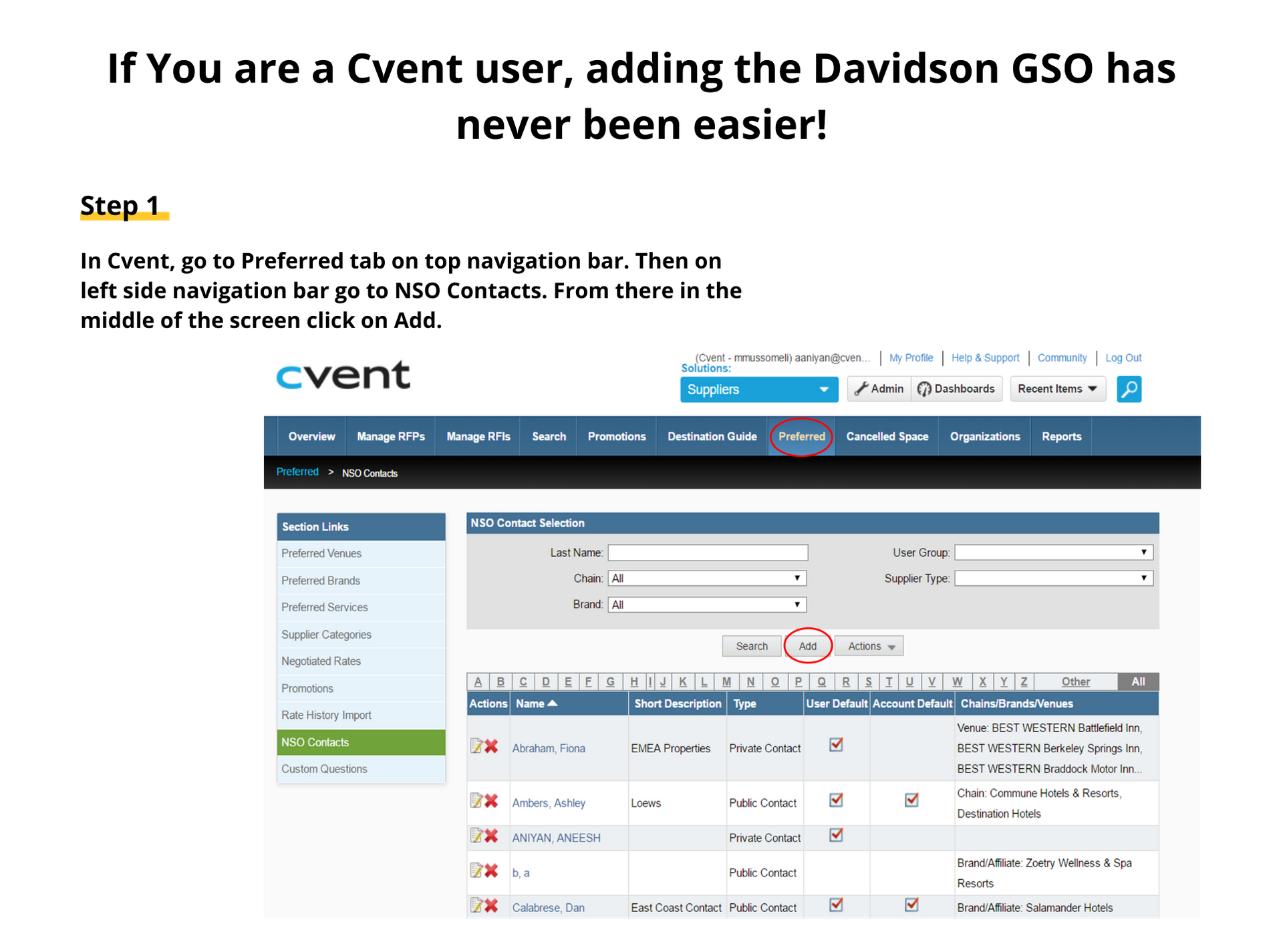Open Rate History Import section link

pos(361,715)
